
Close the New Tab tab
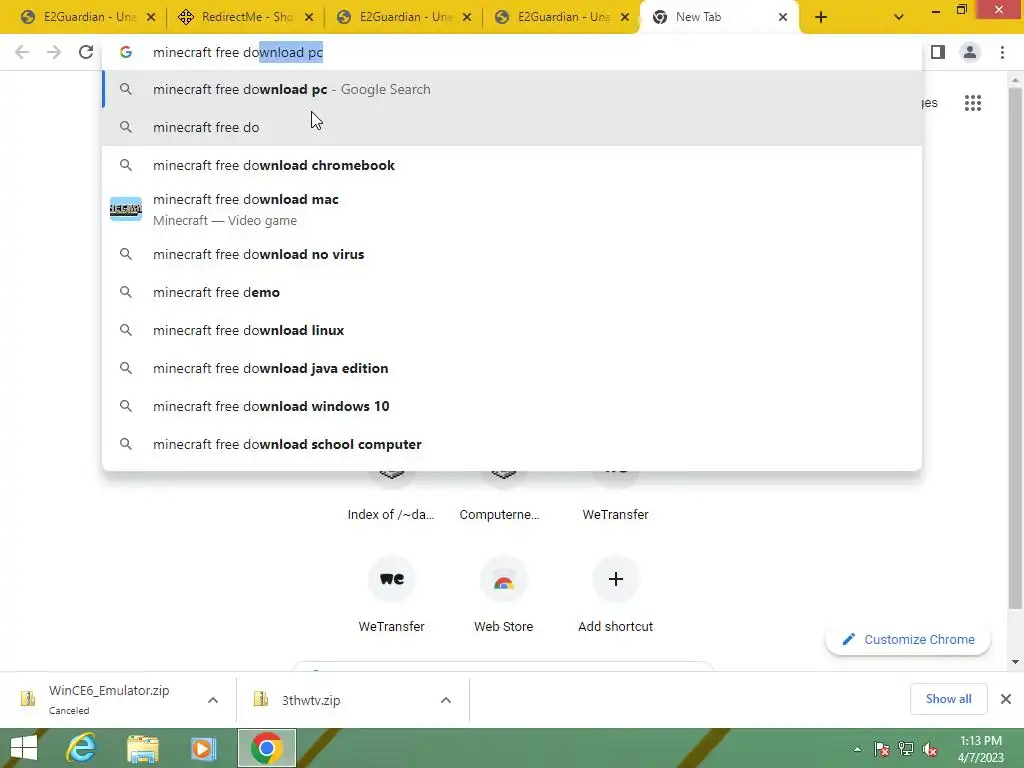[x=782, y=18]
